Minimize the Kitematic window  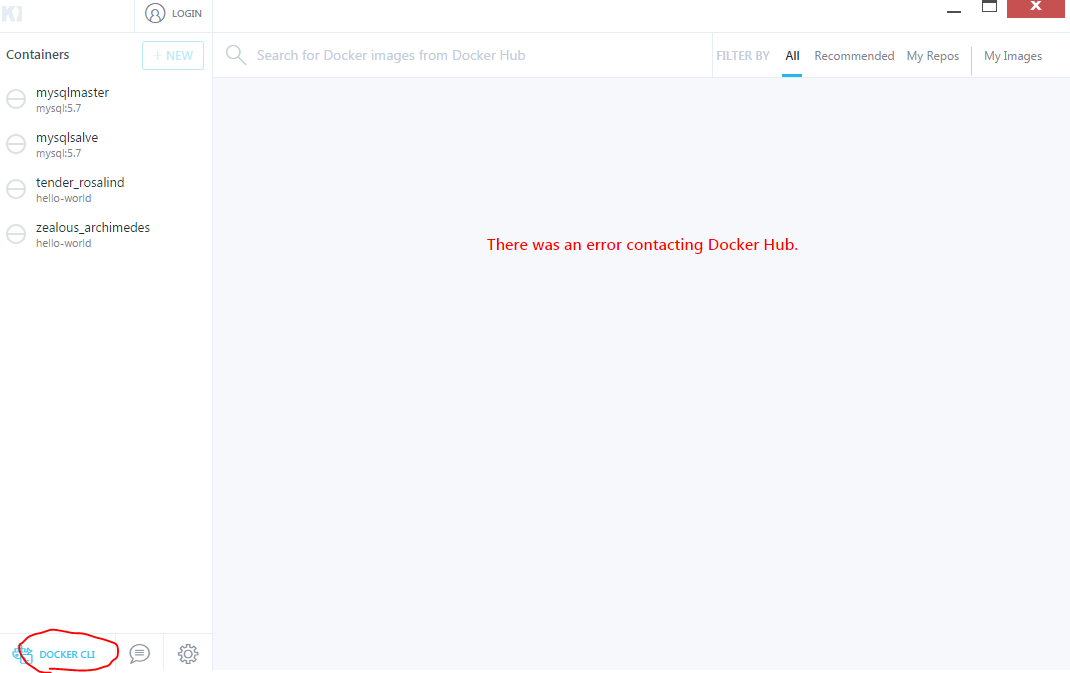954,11
